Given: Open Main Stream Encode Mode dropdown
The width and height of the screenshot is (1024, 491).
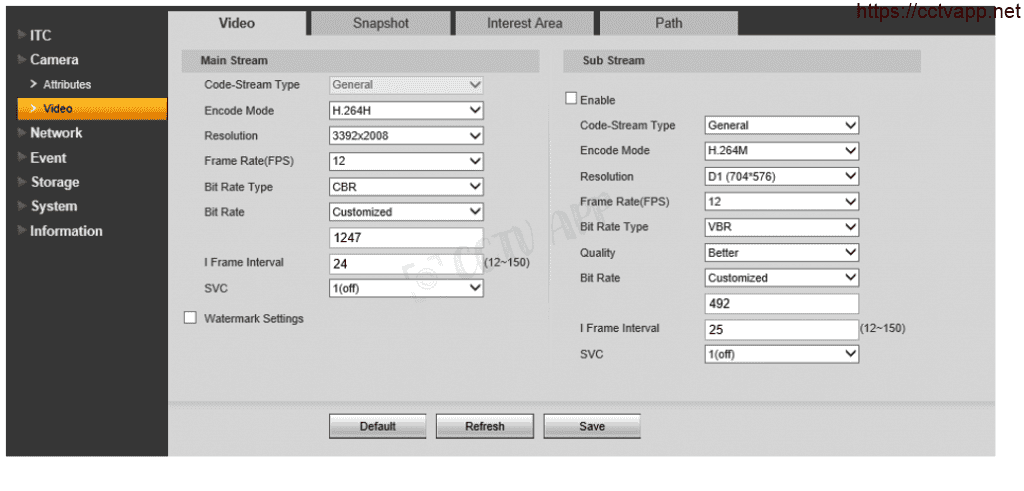Looking at the screenshot, I should coord(406,111).
